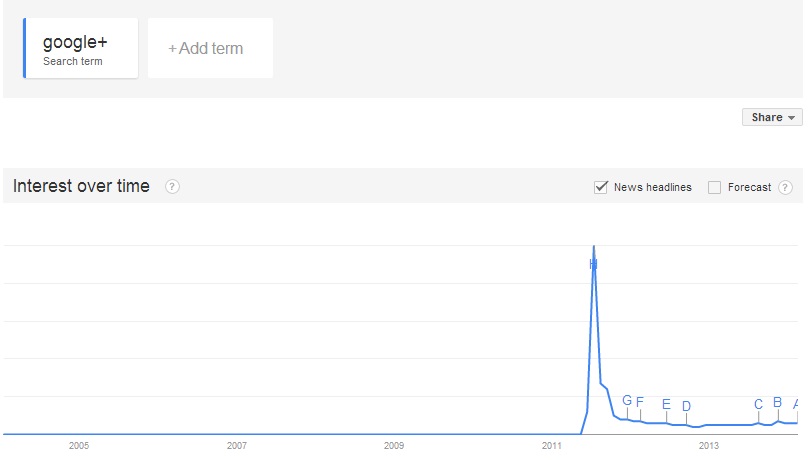The height and width of the screenshot is (460, 812).
Task: Select news headline marker A
Action: coord(795,404)
